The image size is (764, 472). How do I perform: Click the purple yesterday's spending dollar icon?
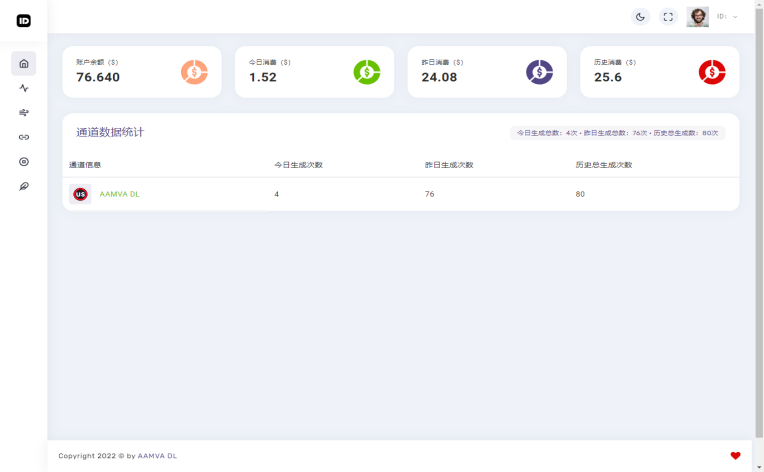[x=539, y=72]
